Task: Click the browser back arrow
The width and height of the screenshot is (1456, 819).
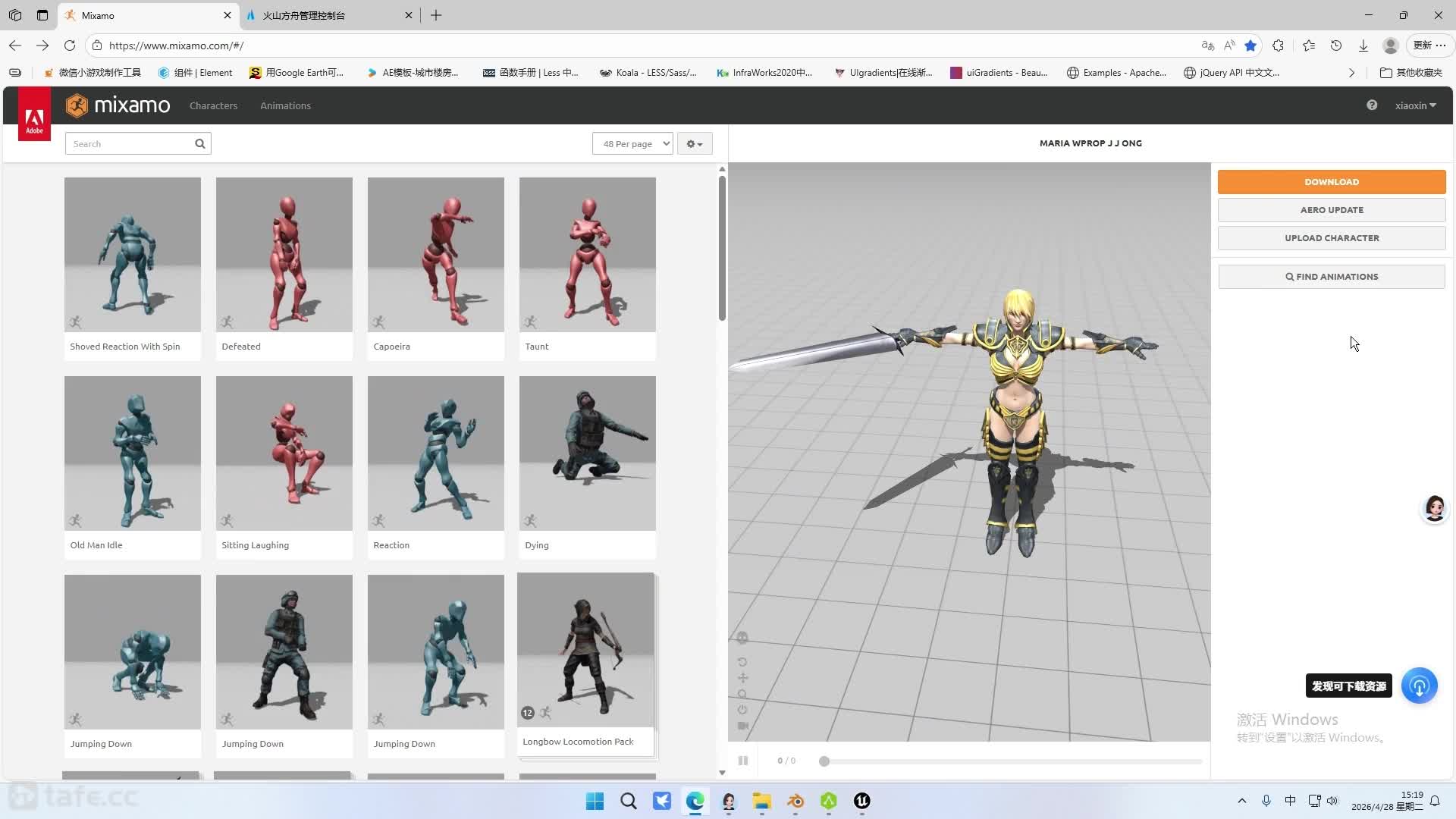Action: 15,45
